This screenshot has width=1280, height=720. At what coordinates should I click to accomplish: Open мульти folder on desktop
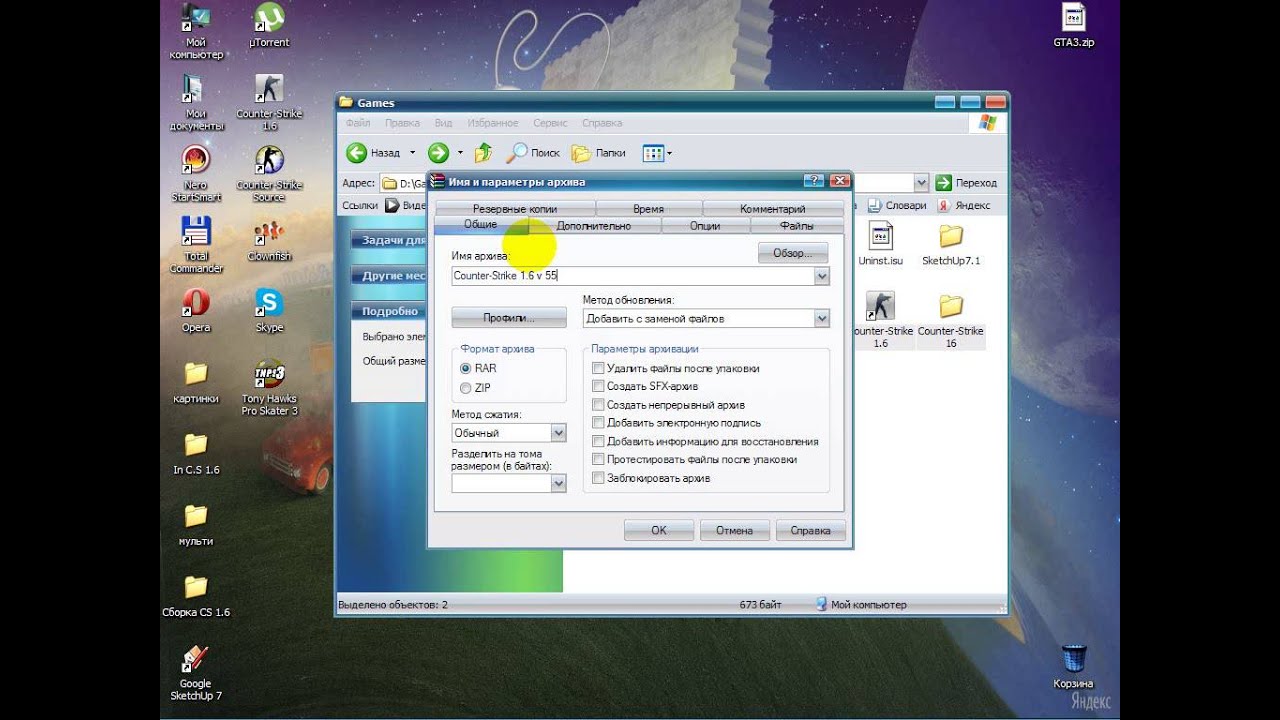[196, 525]
